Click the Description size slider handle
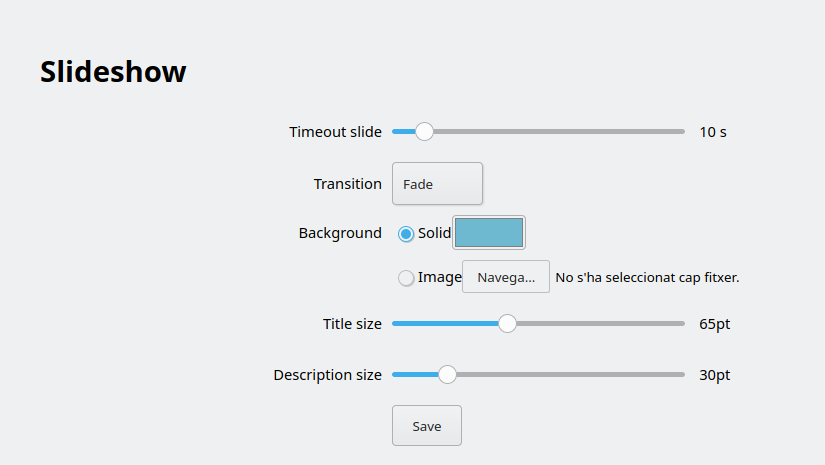The width and height of the screenshot is (825, 465). [x=447, y=375]
